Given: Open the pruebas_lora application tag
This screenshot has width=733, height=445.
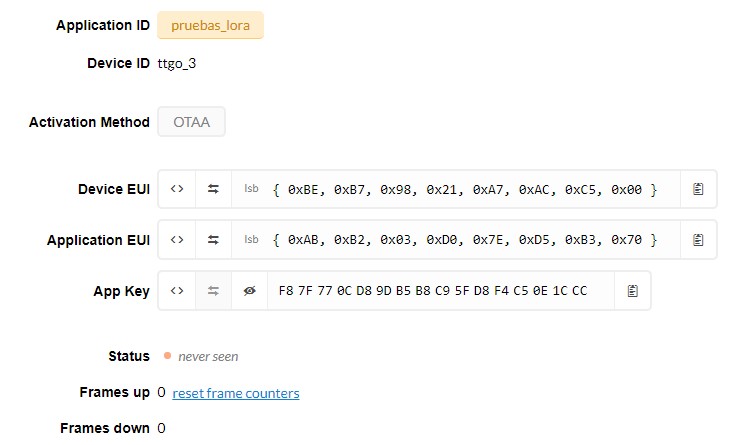Looking at the screenshot, I should pos(210,25).
